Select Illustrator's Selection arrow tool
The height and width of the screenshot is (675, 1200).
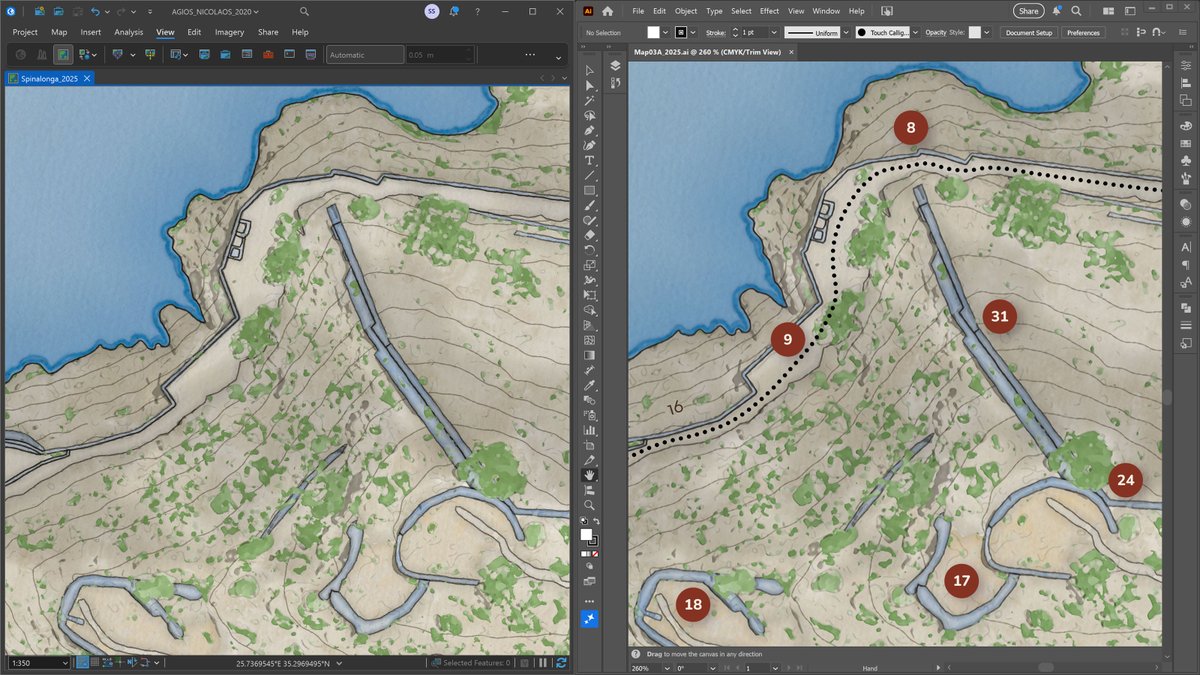point(590,68)
